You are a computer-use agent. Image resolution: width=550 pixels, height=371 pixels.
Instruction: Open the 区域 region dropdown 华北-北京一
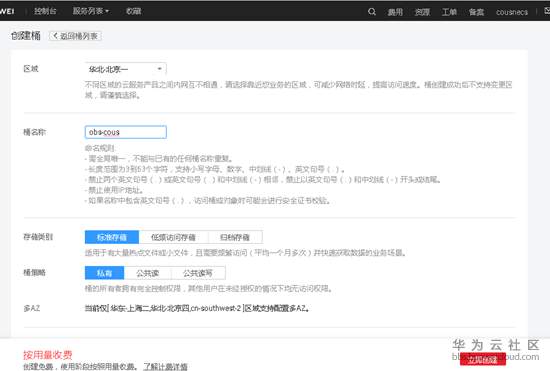click(126, 69)
